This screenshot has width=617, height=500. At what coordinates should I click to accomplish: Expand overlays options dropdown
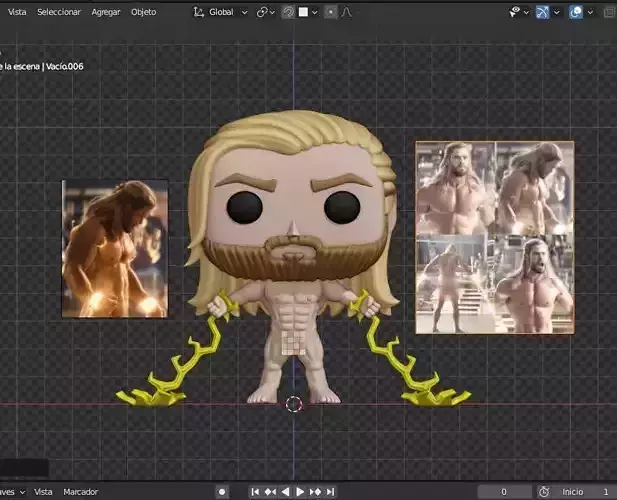(590, 13)
